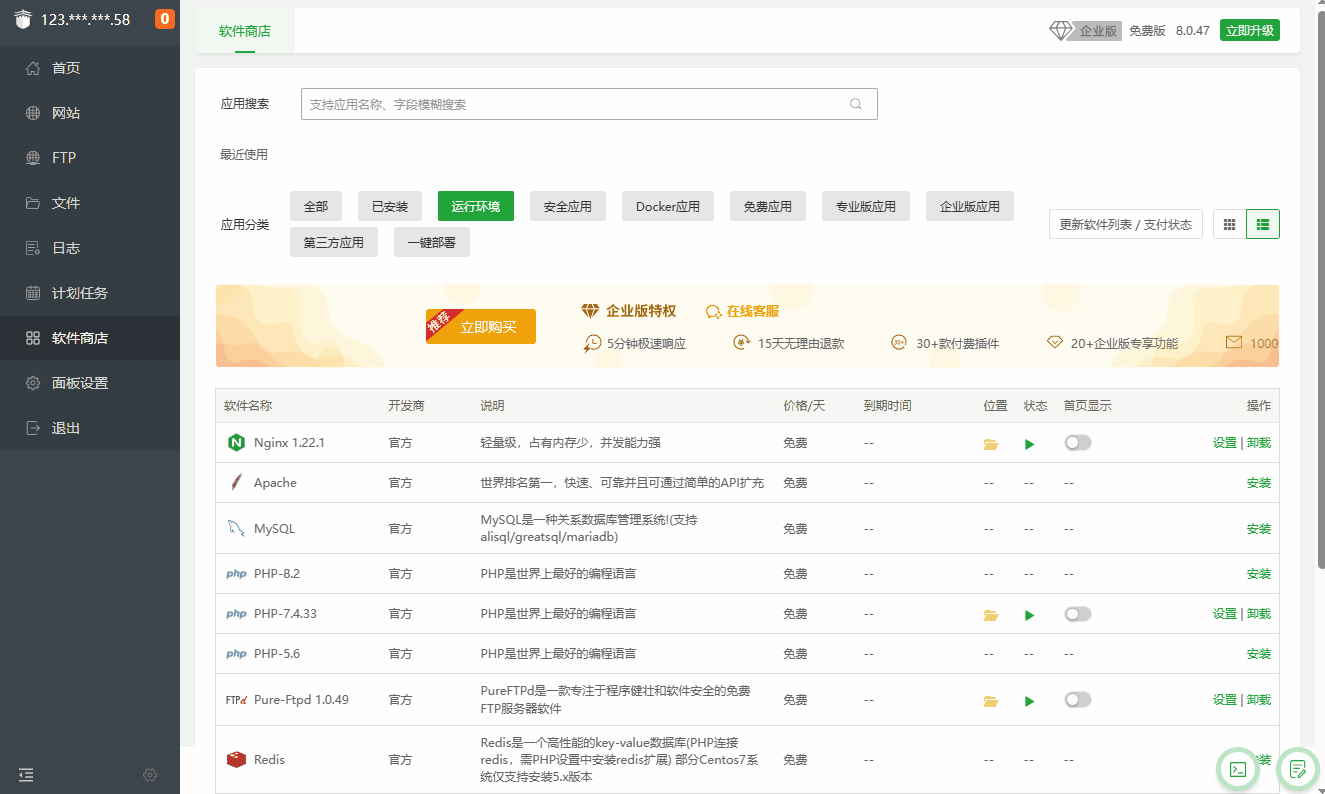Filter by 运行环境 category
Image resolution: width=1325 pixels, height=794 pixels.
pyautogui.click(x=476, y=206)
